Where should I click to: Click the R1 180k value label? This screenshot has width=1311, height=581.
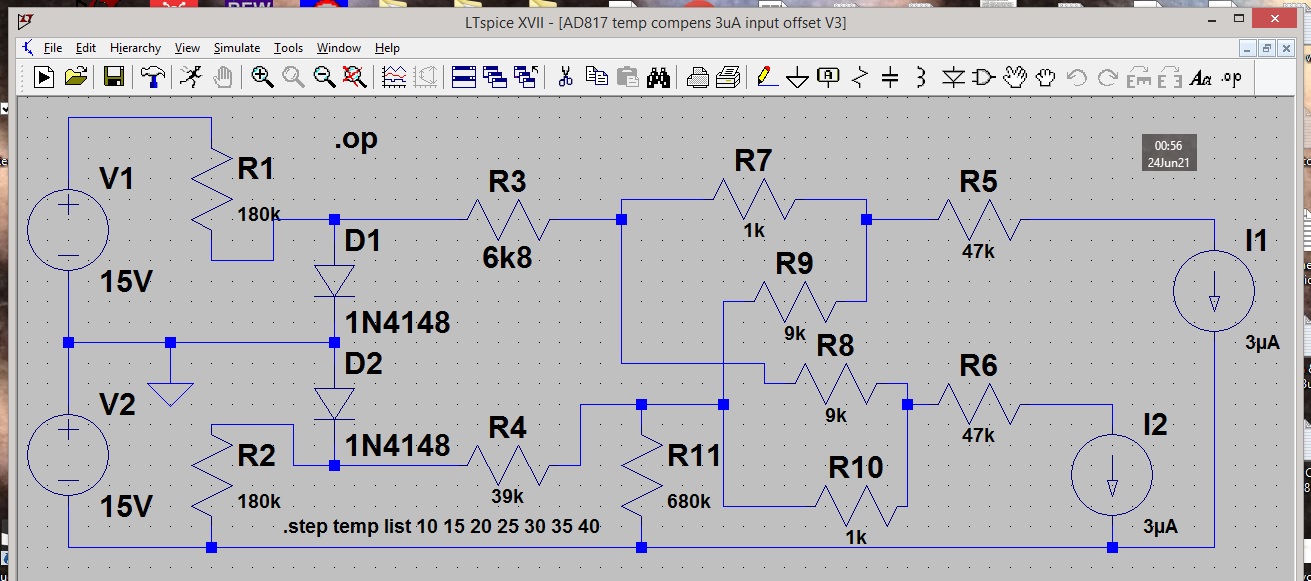pos(259,213)
